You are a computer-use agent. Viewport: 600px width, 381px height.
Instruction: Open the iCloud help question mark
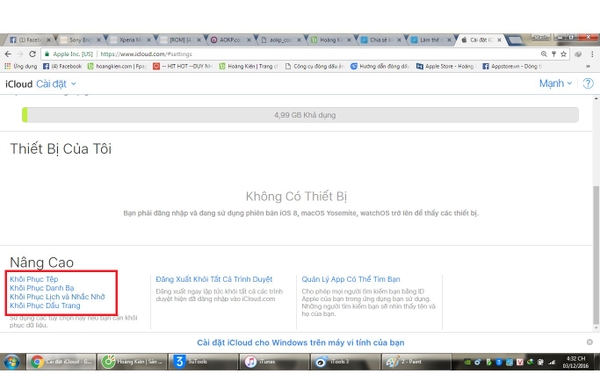[588, 83]
